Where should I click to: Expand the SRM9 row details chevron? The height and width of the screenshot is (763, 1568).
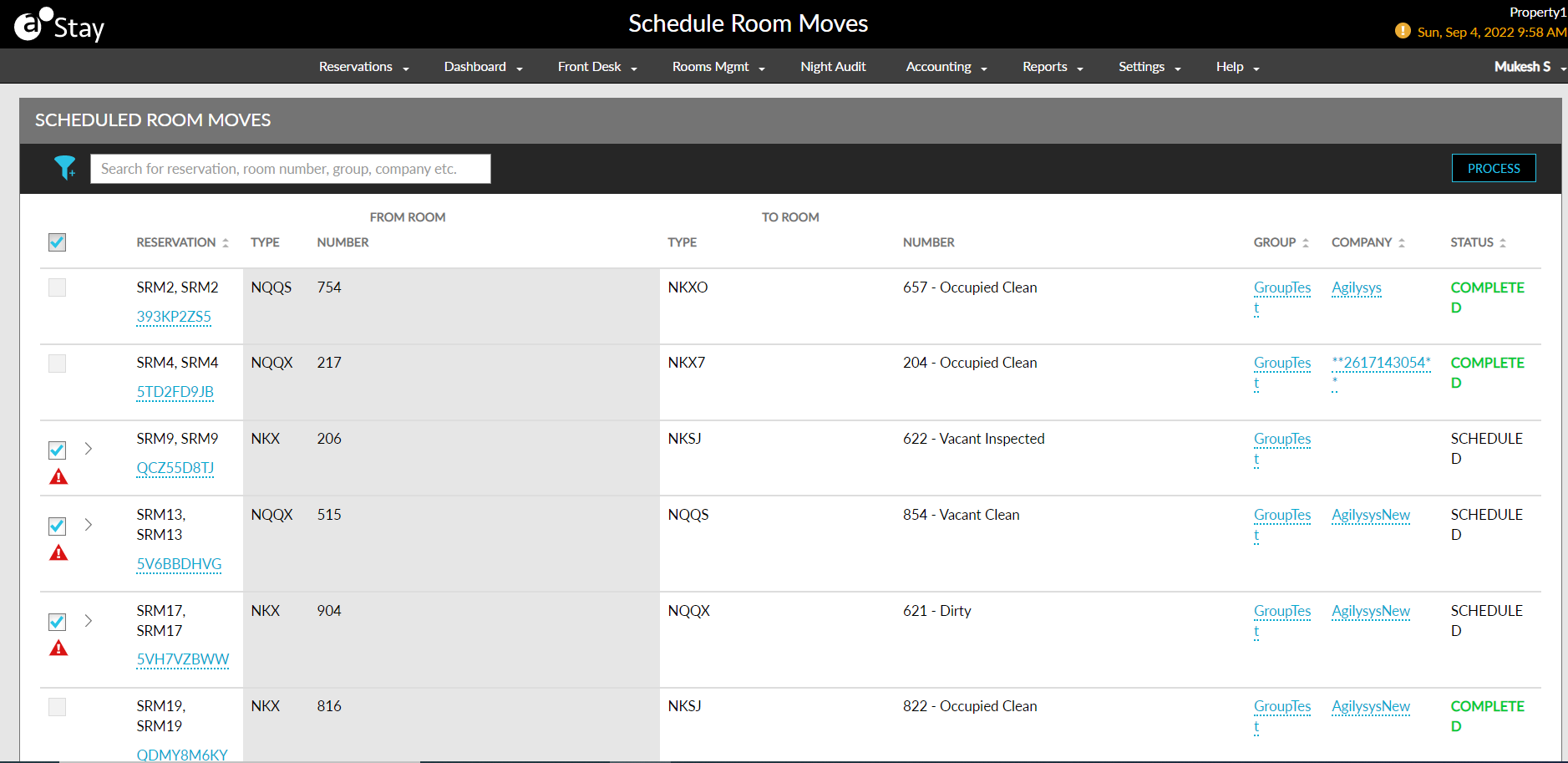pyautogui.click(x=88, y=449)
